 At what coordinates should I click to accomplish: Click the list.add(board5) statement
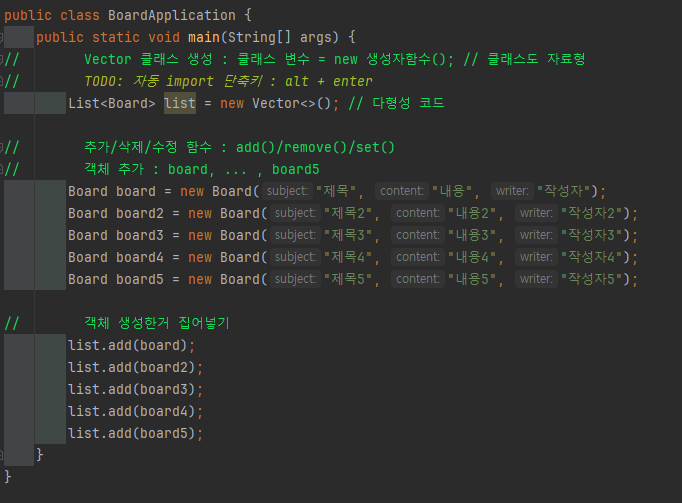pyautogui.click(x=135, y=433)
